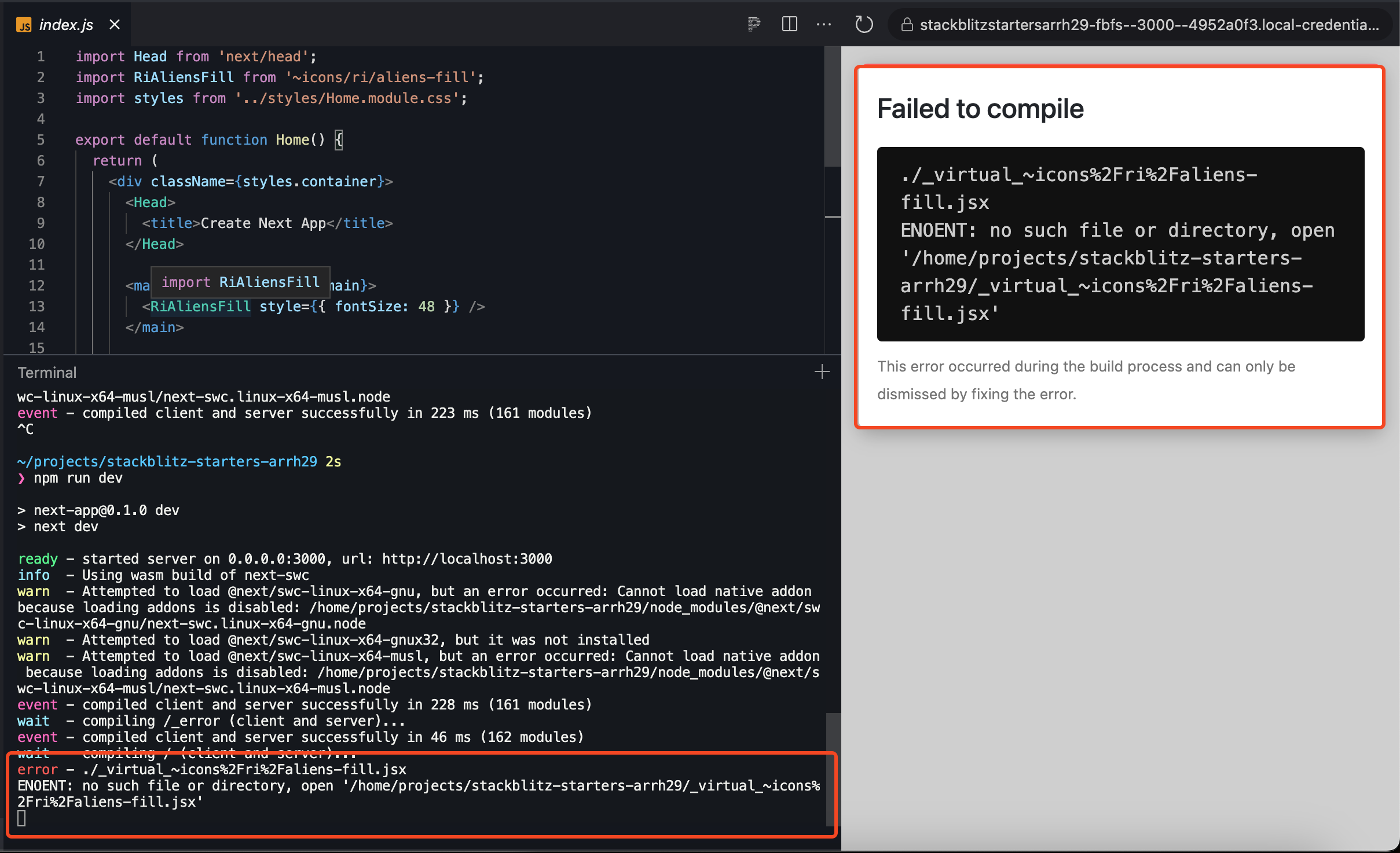This screenshot has height=853, width=1400.
Task: Expand the import RiAliensFill suggestion popup
Action: tap(240, 282)
